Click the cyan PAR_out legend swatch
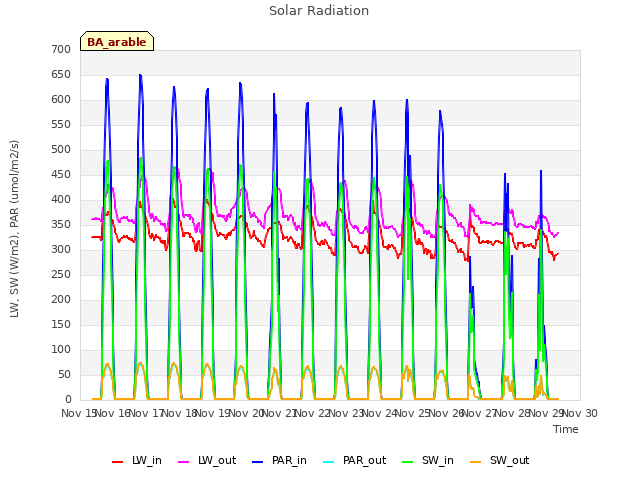640x480 pixels. coord(329,462)
